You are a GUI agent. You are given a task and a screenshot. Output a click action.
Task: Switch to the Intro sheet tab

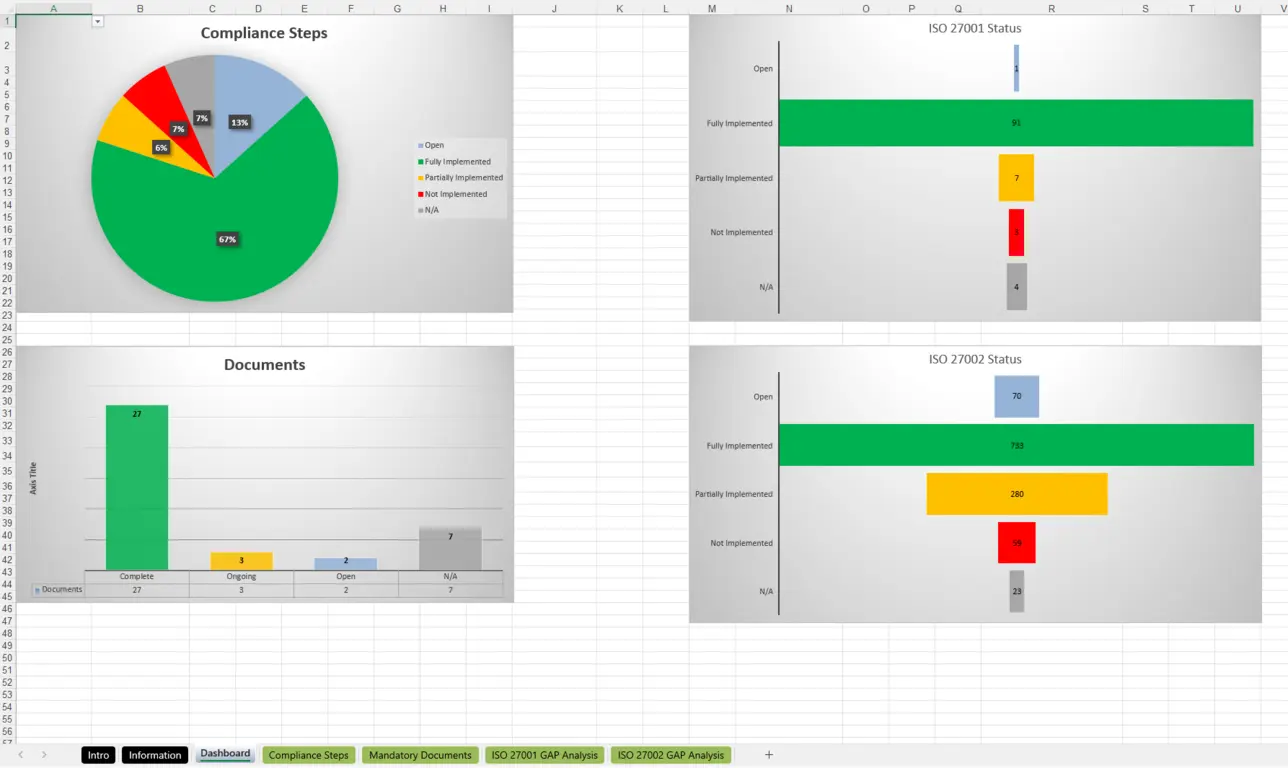(x=97, y=755)
